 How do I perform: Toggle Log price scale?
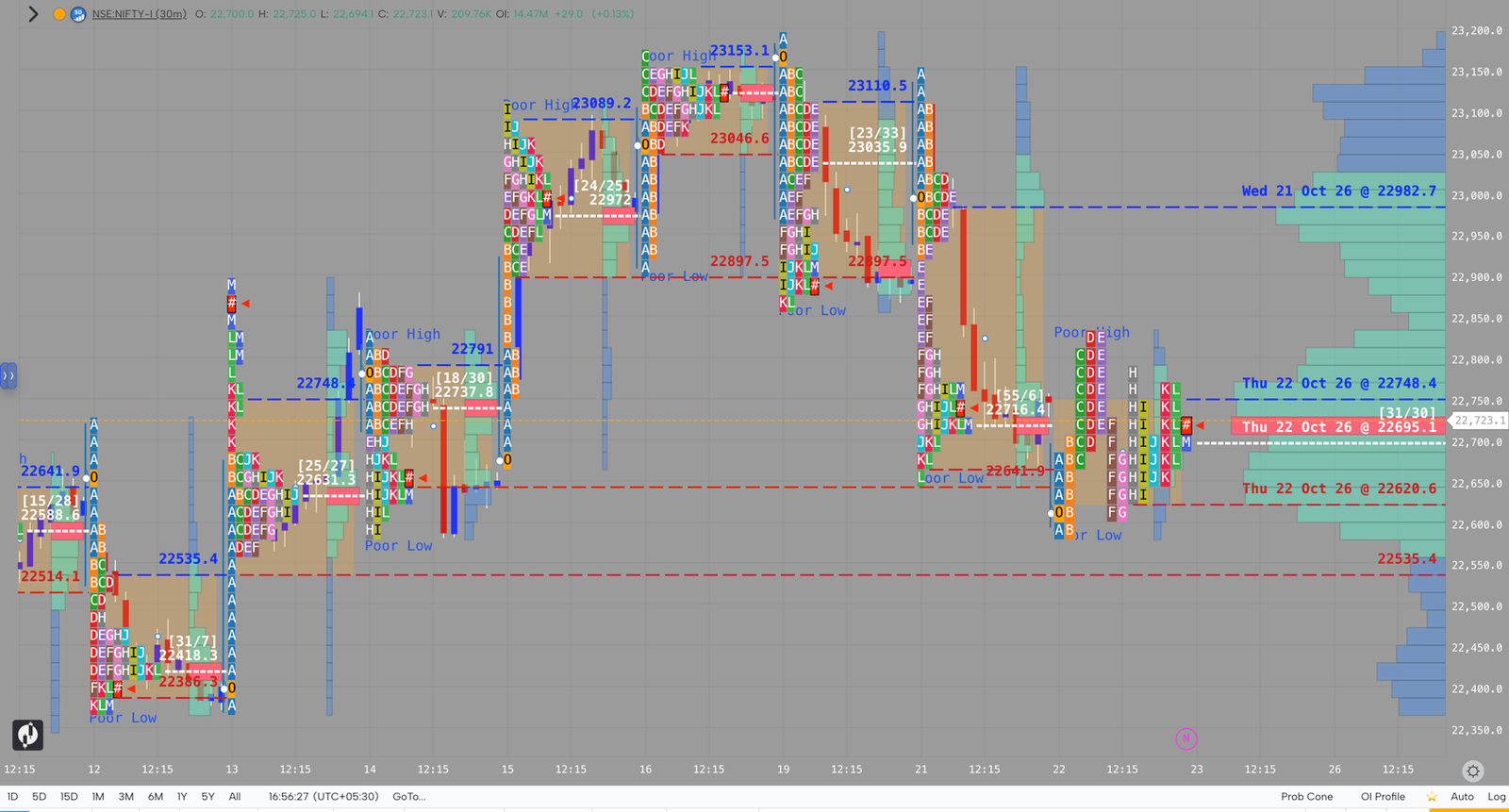pos(1496,797)
